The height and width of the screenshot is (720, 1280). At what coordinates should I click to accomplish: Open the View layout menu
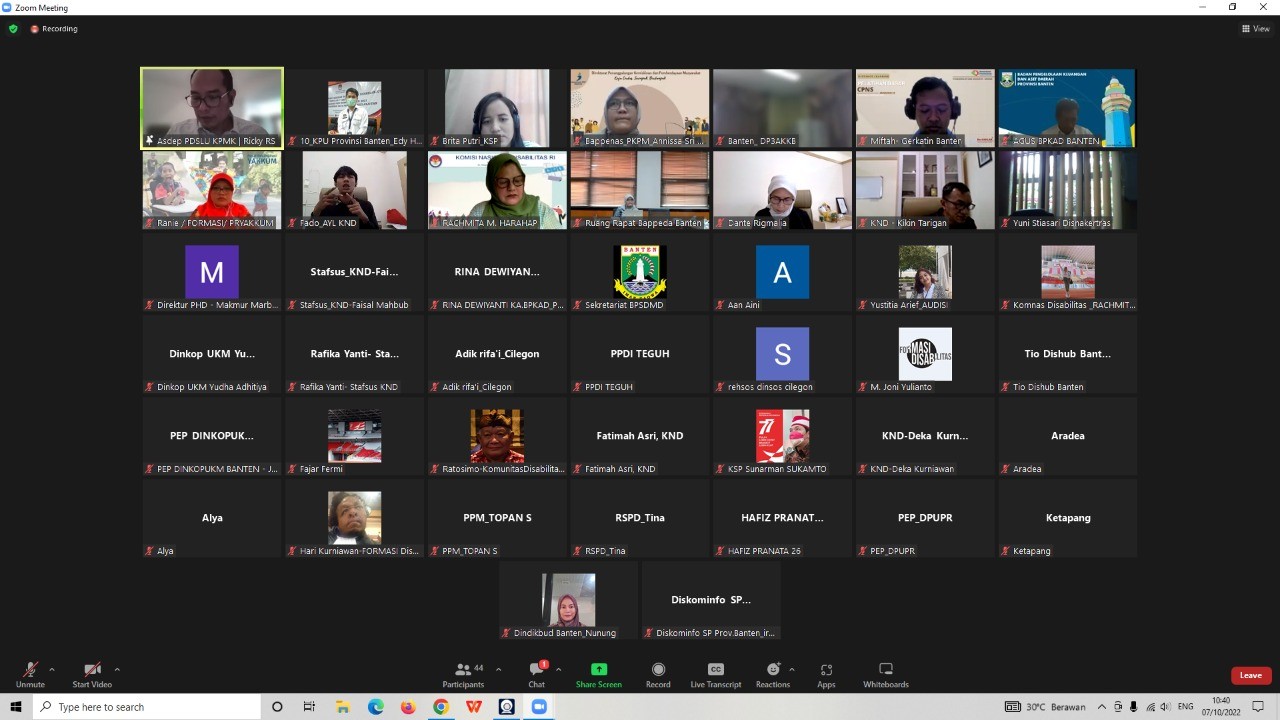coord(1255,29)
